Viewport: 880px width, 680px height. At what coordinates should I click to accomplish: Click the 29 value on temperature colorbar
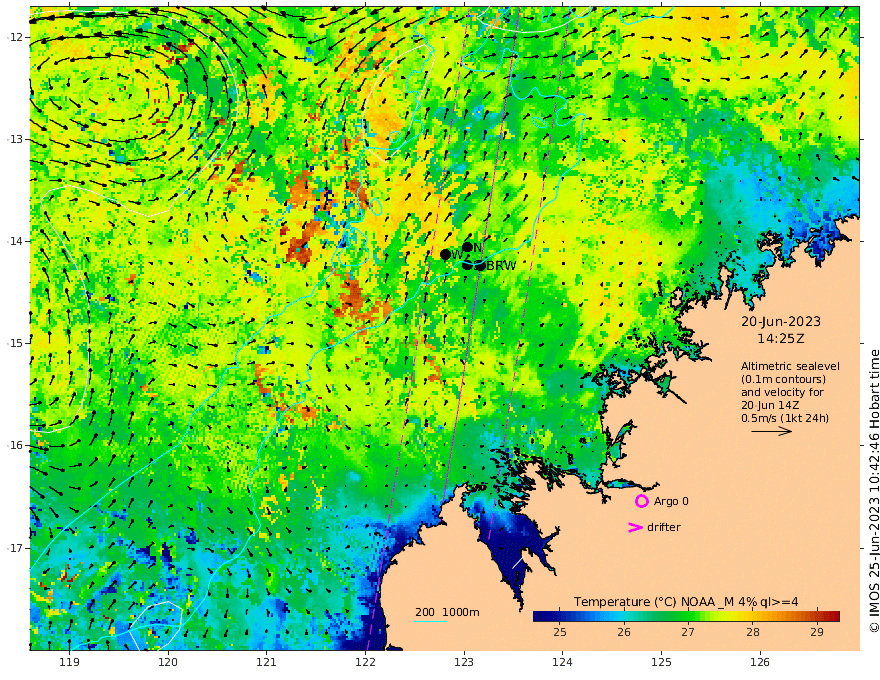coord(817,632)
